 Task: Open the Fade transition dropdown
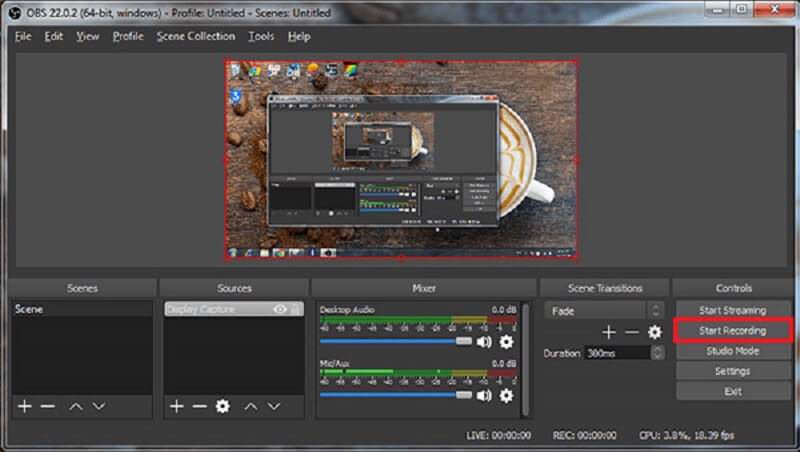(604, 311)
